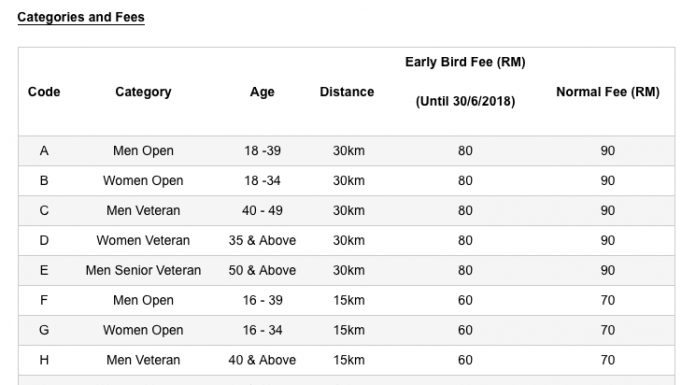Click the 50 & Above age cell
The width and height of the screenshot is (696, 385).
[262, 270]
